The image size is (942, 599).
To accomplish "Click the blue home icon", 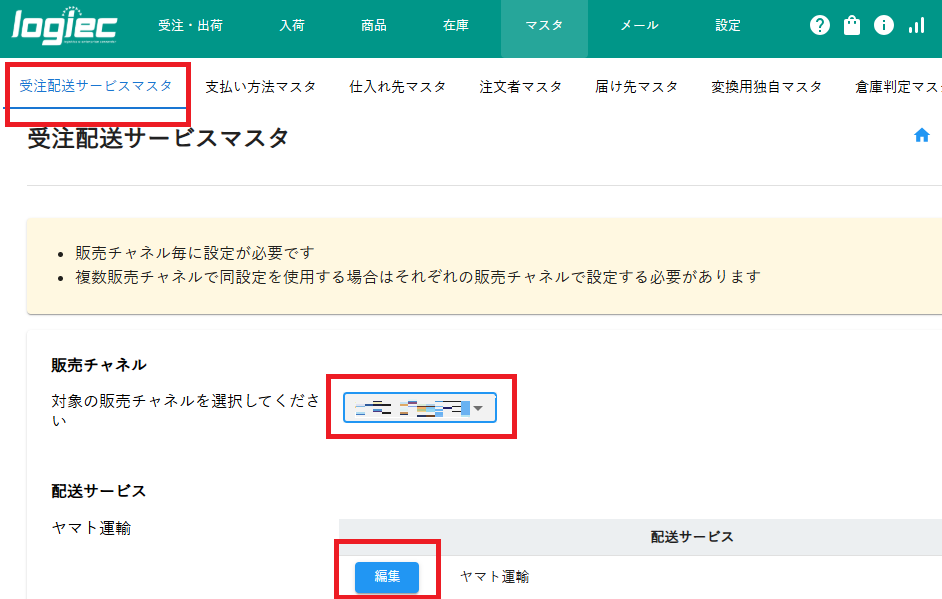I will [920, 134].
